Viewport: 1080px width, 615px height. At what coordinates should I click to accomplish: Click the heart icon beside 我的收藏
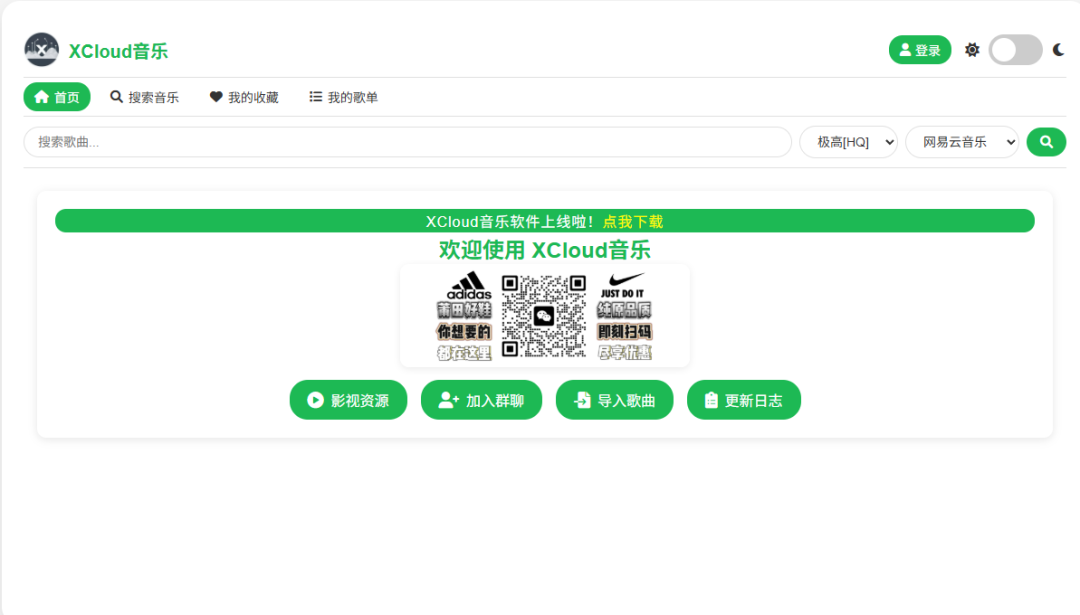(216, 96)
